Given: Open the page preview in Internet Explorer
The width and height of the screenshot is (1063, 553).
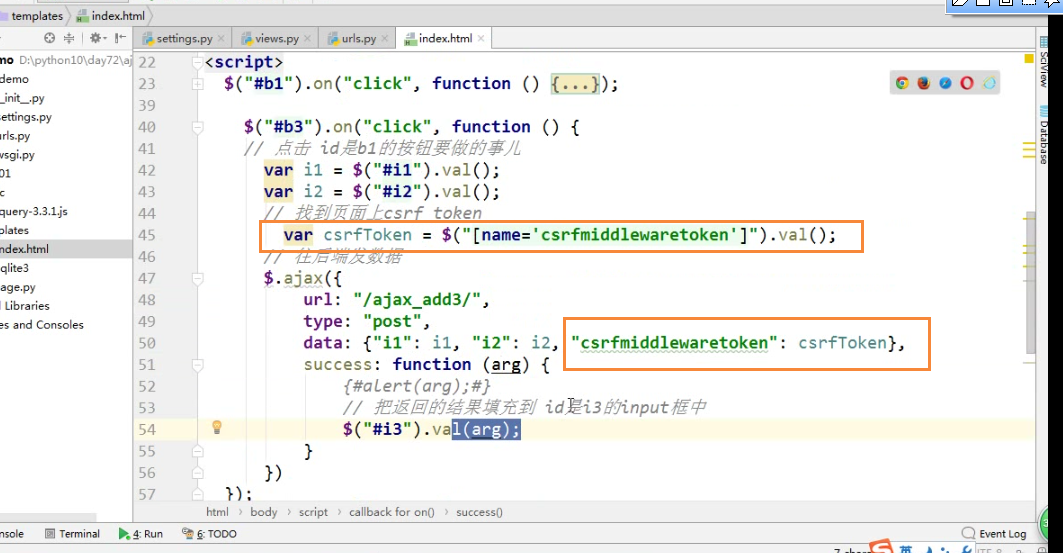Looking at the screenshot, I should [988, 83].
